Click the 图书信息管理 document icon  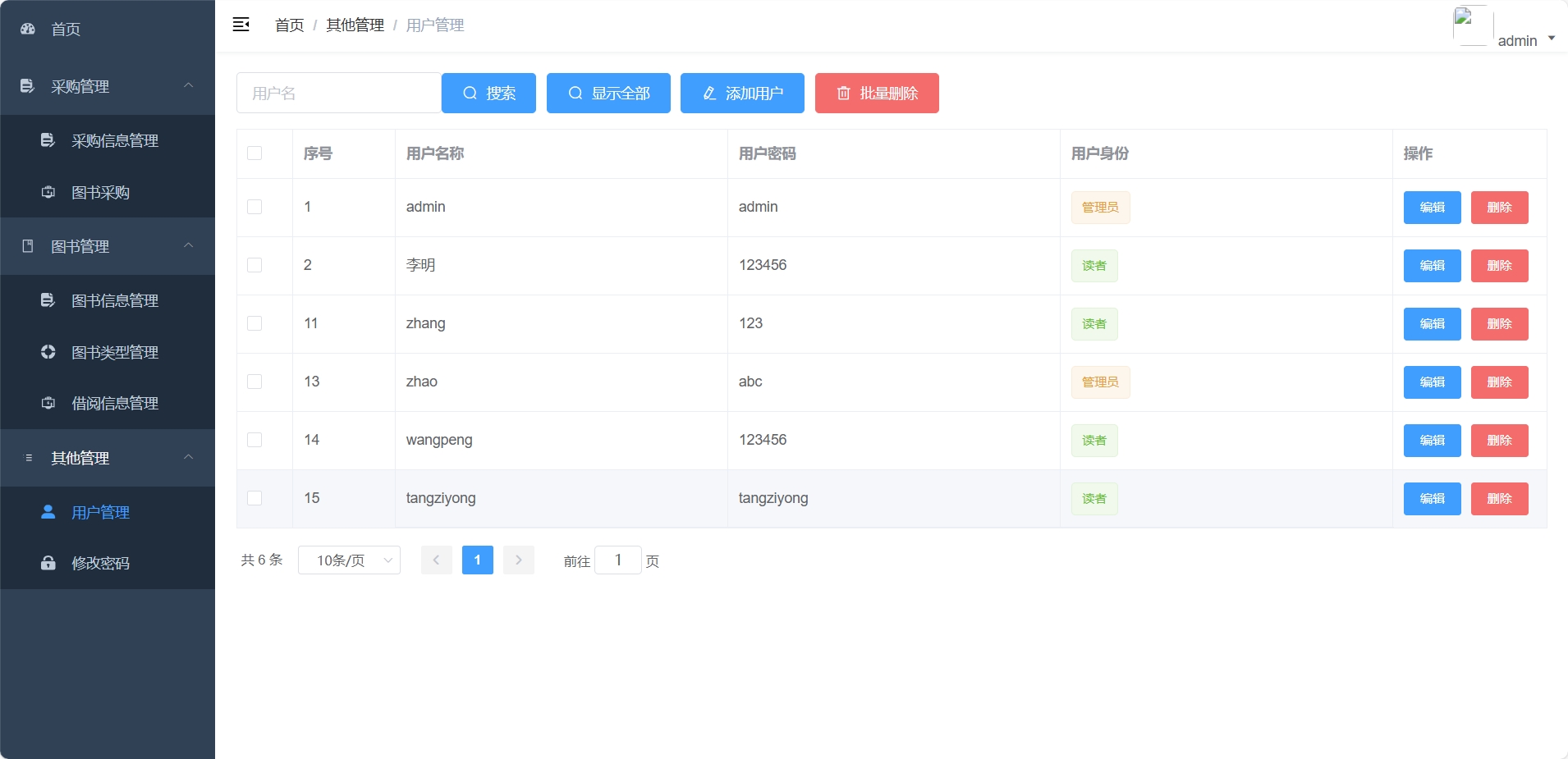[48, 300]
